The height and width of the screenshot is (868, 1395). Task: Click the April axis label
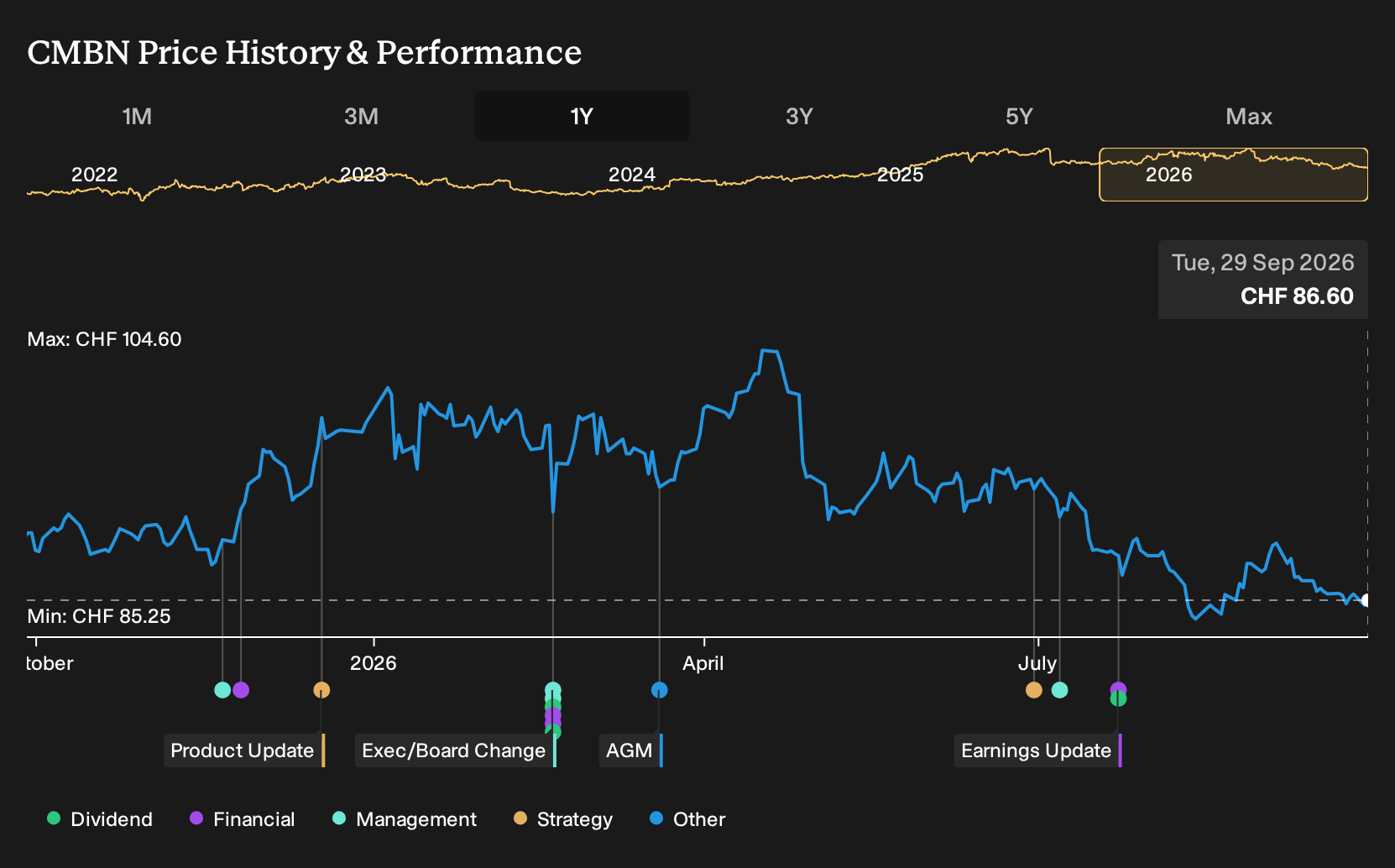pyautogui.click(x=703, y=663)
